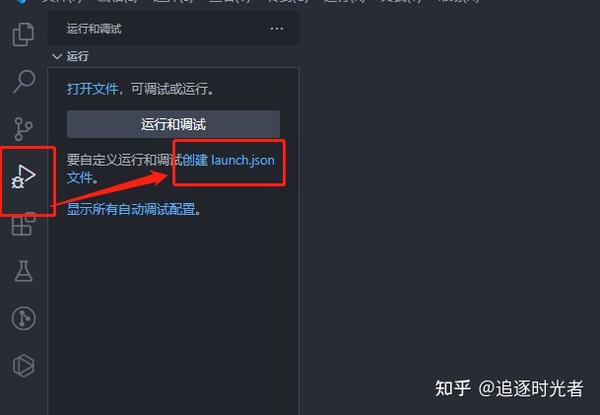The width and height of the screenshot is (600, 415).
Task: Open the Explorer view in activity bar
Action: click(x=23, y=34)
